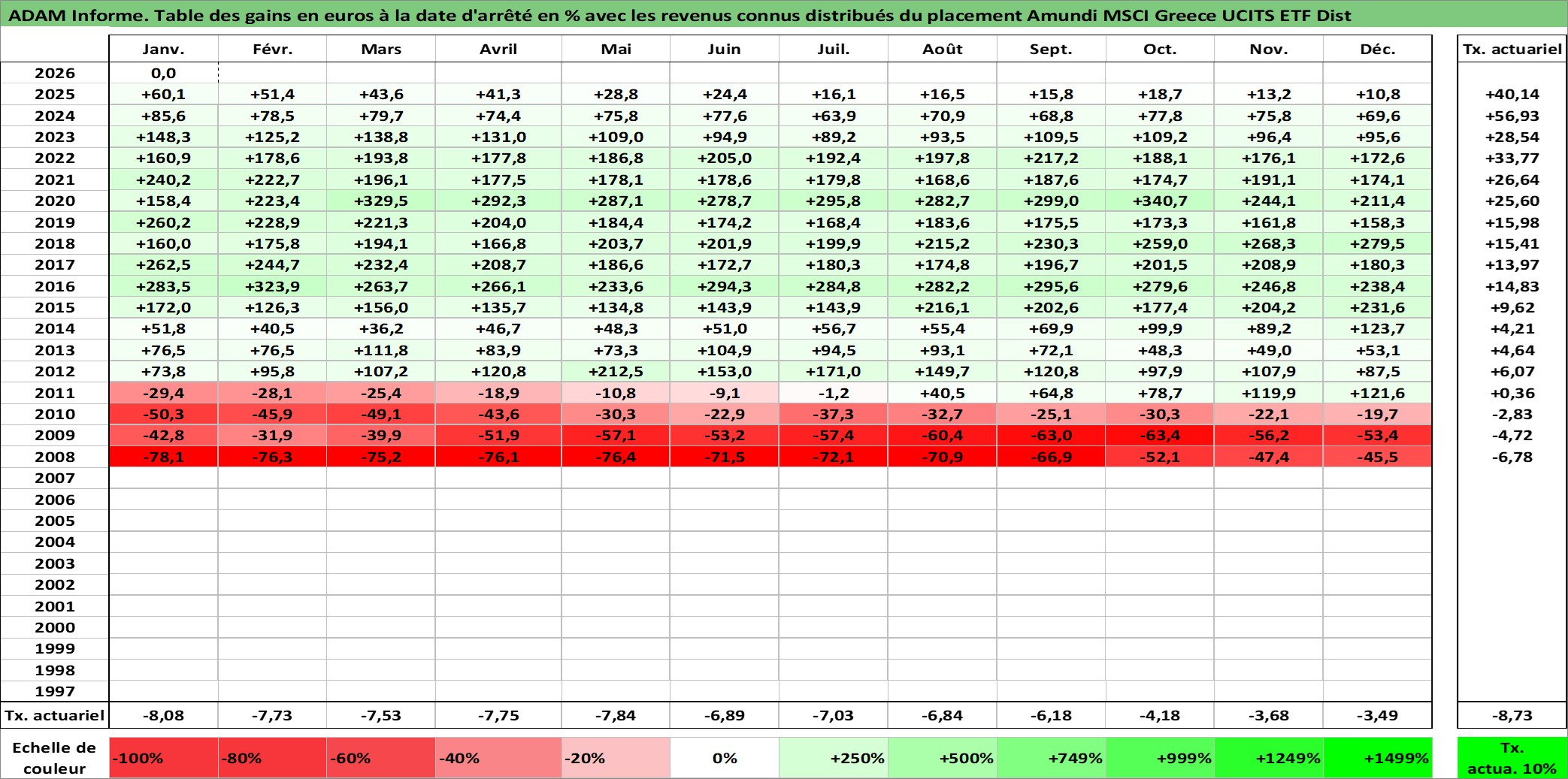Select the +250% color scale swatch
Viewport: 1568px width, 779px height.
point(833,758)
